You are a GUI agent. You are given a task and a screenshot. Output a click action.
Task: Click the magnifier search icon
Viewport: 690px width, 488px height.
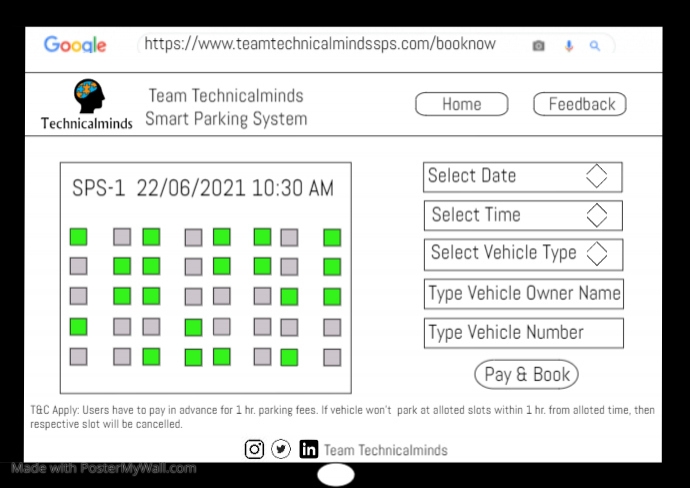point(595,46)
